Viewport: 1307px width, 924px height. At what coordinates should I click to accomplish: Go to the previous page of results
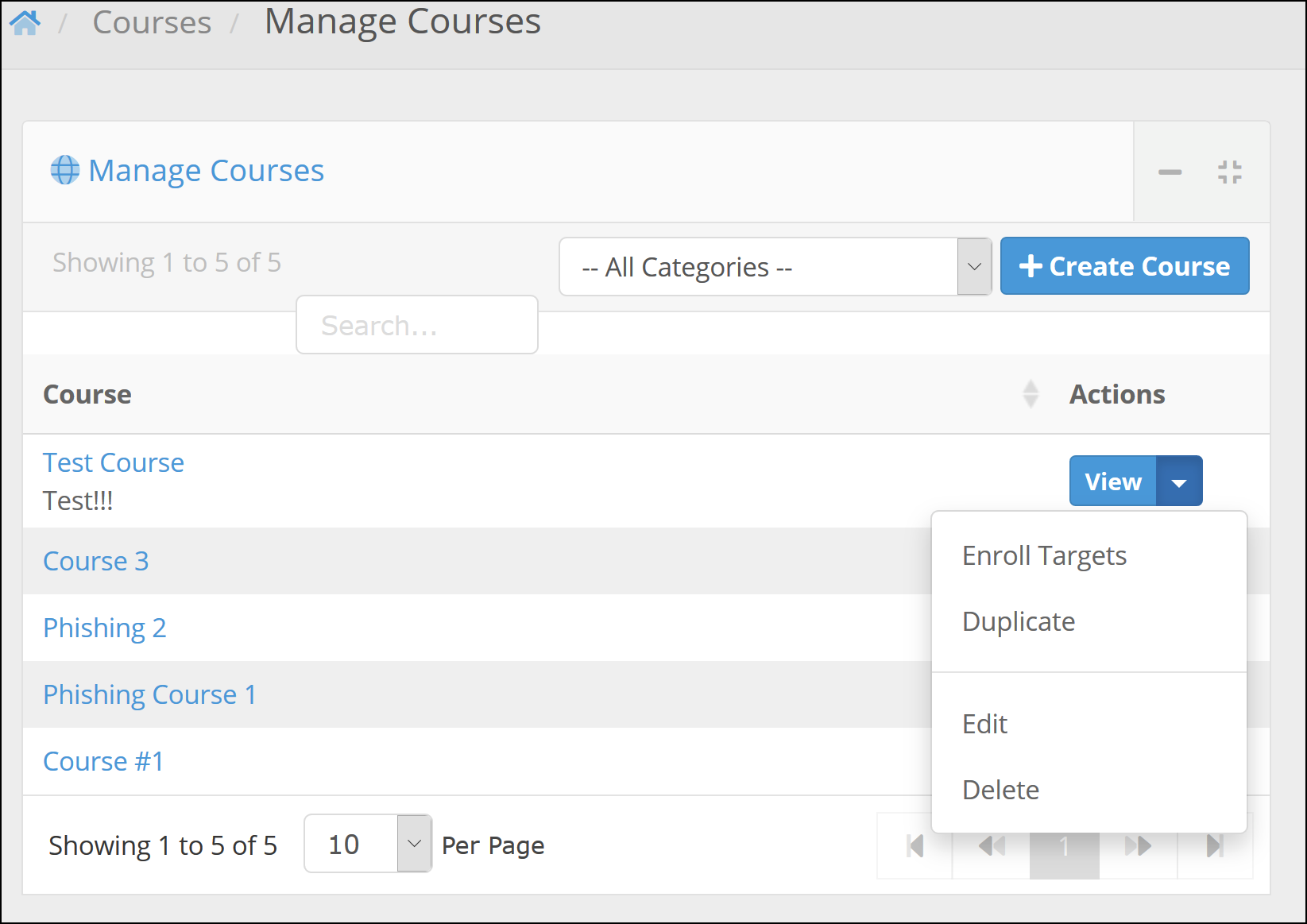pos(992,846)
